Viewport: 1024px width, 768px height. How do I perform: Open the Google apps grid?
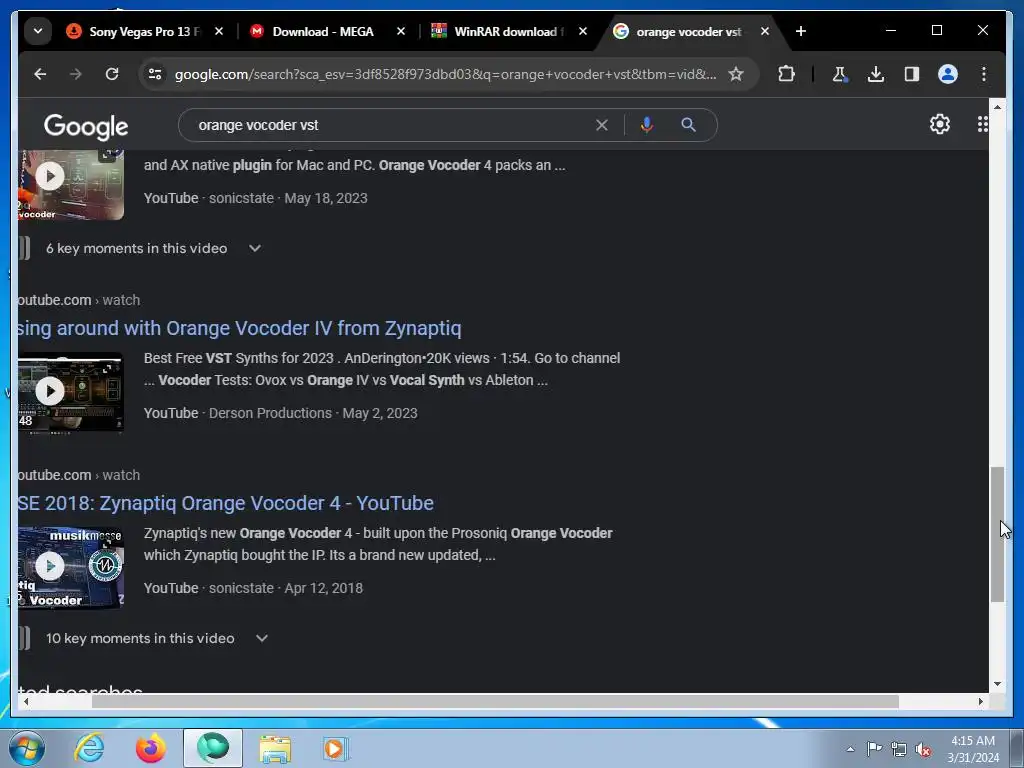(x=982, y=124)
